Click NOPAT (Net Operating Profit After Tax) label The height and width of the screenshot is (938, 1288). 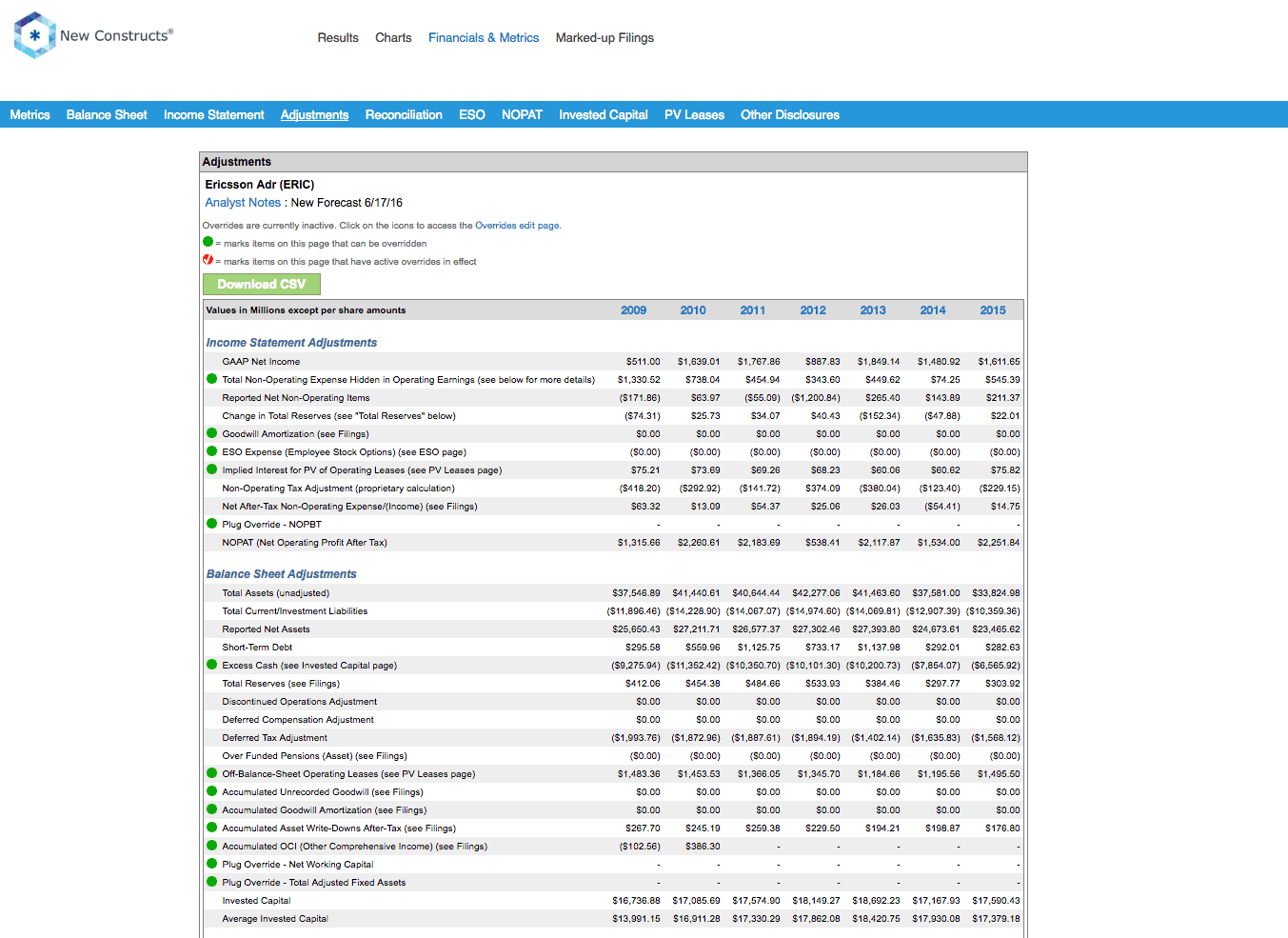pos(305,543)
